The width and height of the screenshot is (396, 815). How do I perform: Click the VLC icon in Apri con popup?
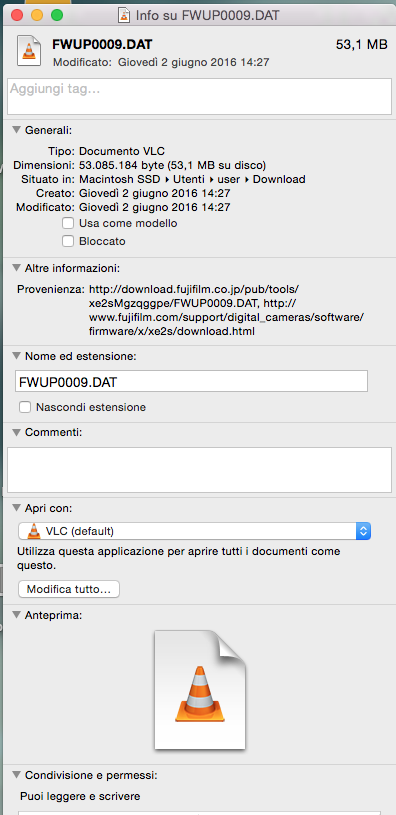34,531
